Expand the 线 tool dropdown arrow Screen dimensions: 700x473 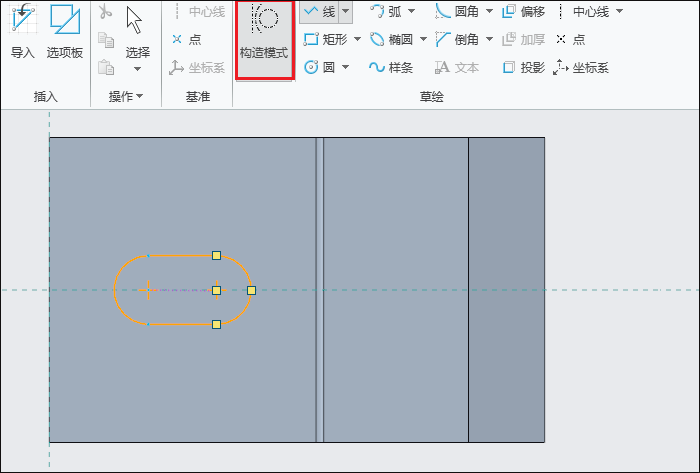346,12
